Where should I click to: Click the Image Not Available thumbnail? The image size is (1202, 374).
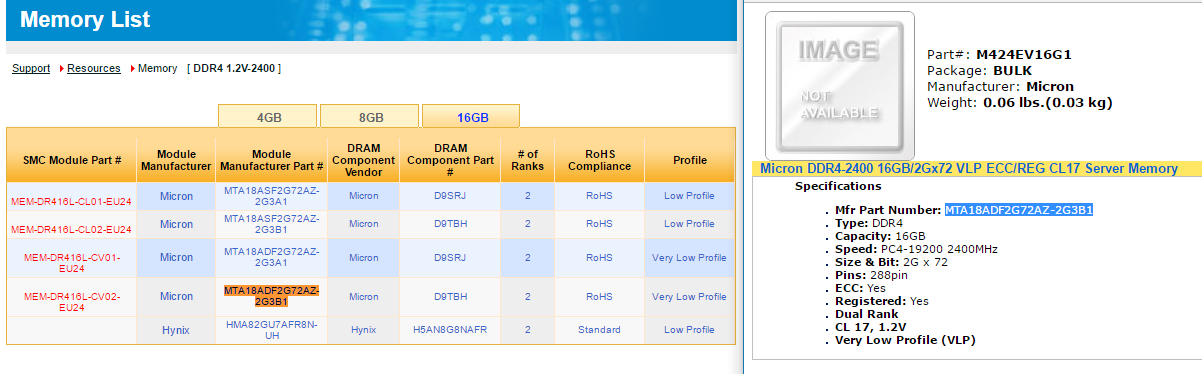click(x=839, y=85)
